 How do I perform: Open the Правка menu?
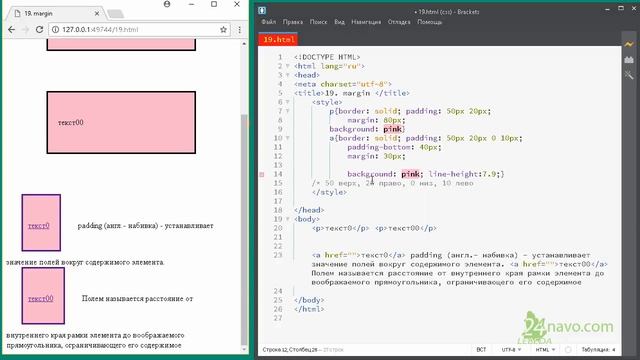click(x=293, y=22)
